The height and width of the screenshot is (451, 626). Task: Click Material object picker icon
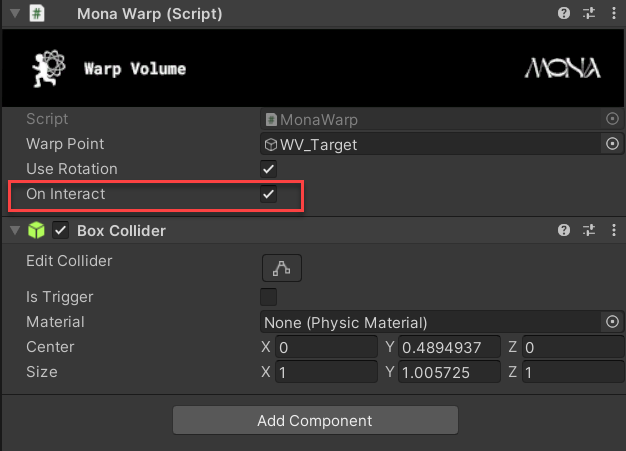tap(612, 322)
